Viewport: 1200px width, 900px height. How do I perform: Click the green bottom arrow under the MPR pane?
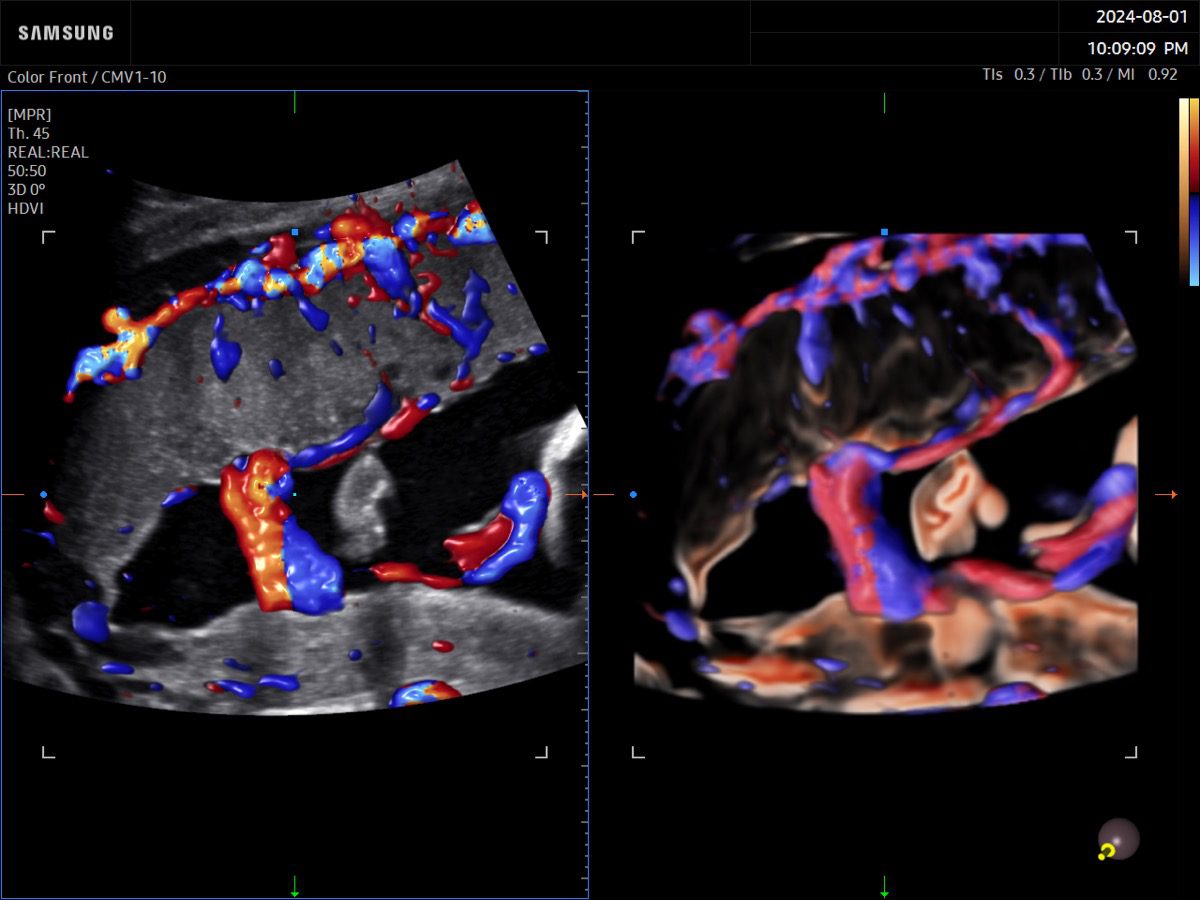click(295, 886)
